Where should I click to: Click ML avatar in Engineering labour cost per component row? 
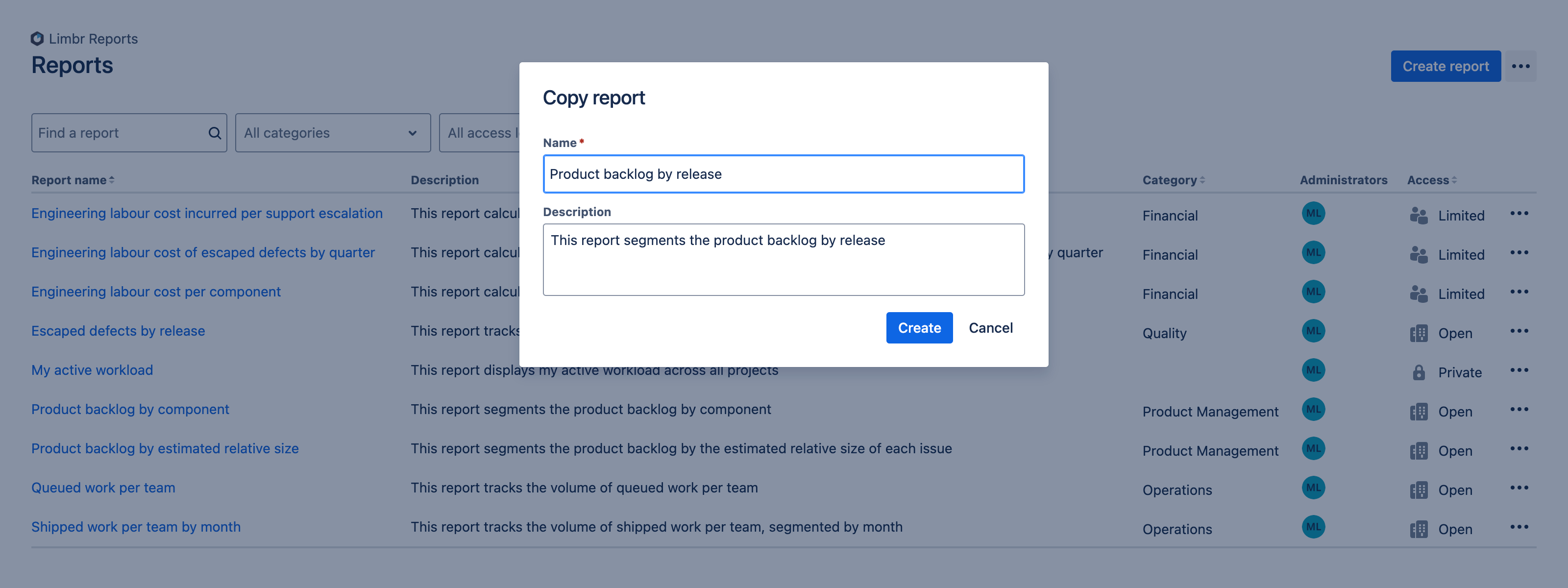(1313, 292)
